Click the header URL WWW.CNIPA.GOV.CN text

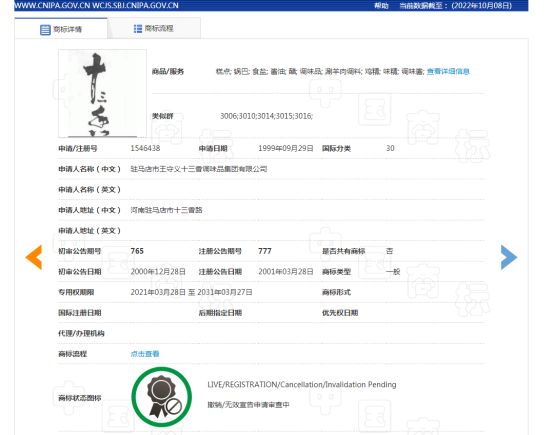(x=52, y=6)
